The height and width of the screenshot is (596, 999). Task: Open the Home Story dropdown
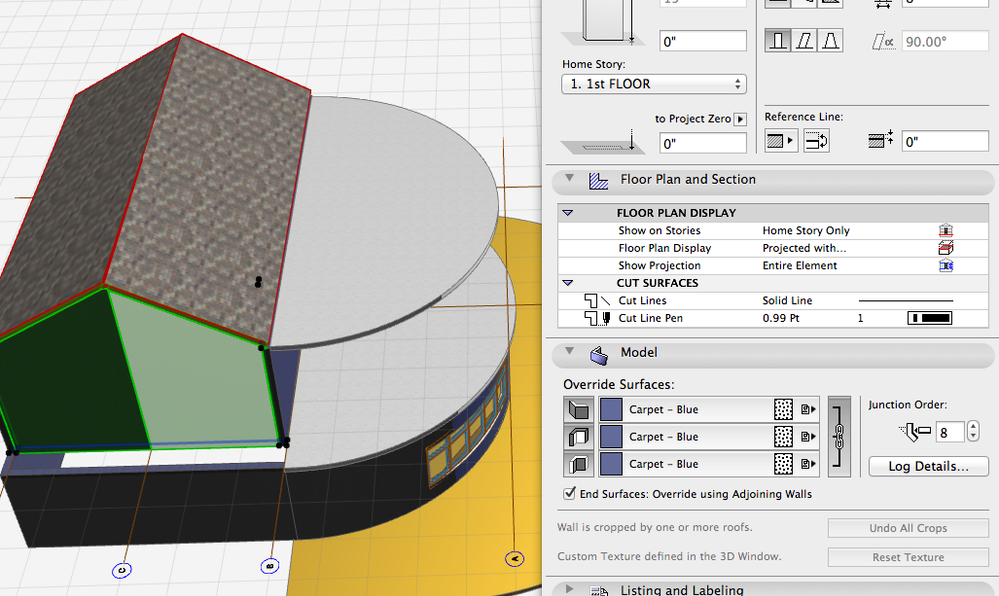click(654, 85)
